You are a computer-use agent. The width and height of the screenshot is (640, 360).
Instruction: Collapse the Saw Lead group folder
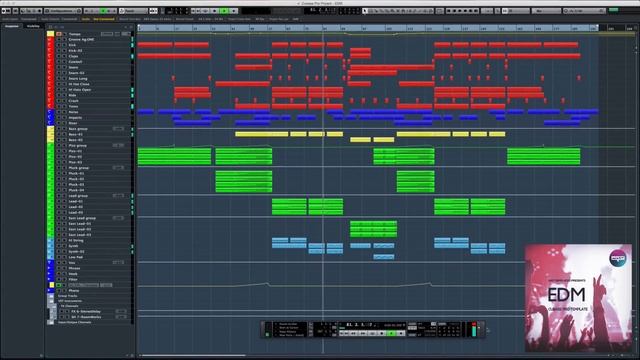(51, 218)
